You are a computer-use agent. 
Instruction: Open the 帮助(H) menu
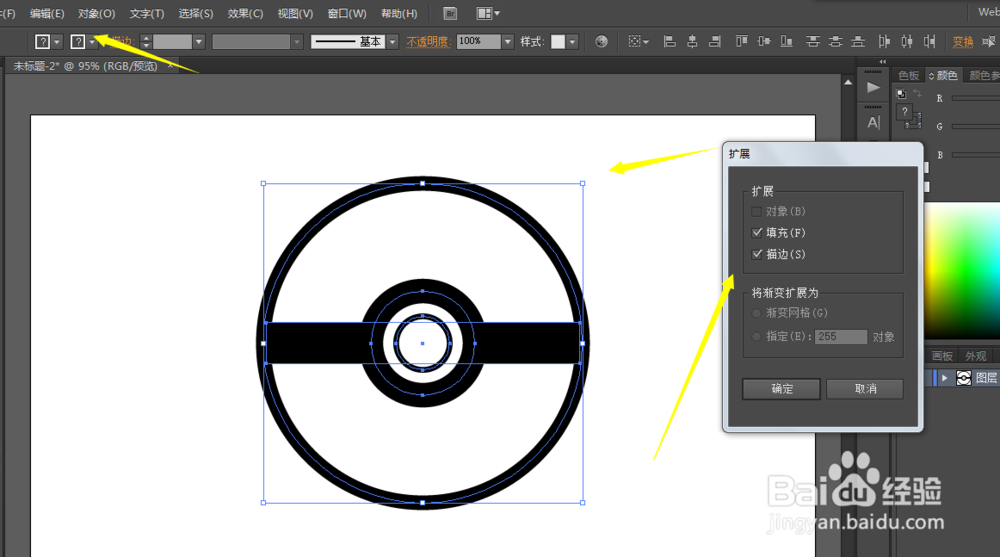click(x=399, y=13)
